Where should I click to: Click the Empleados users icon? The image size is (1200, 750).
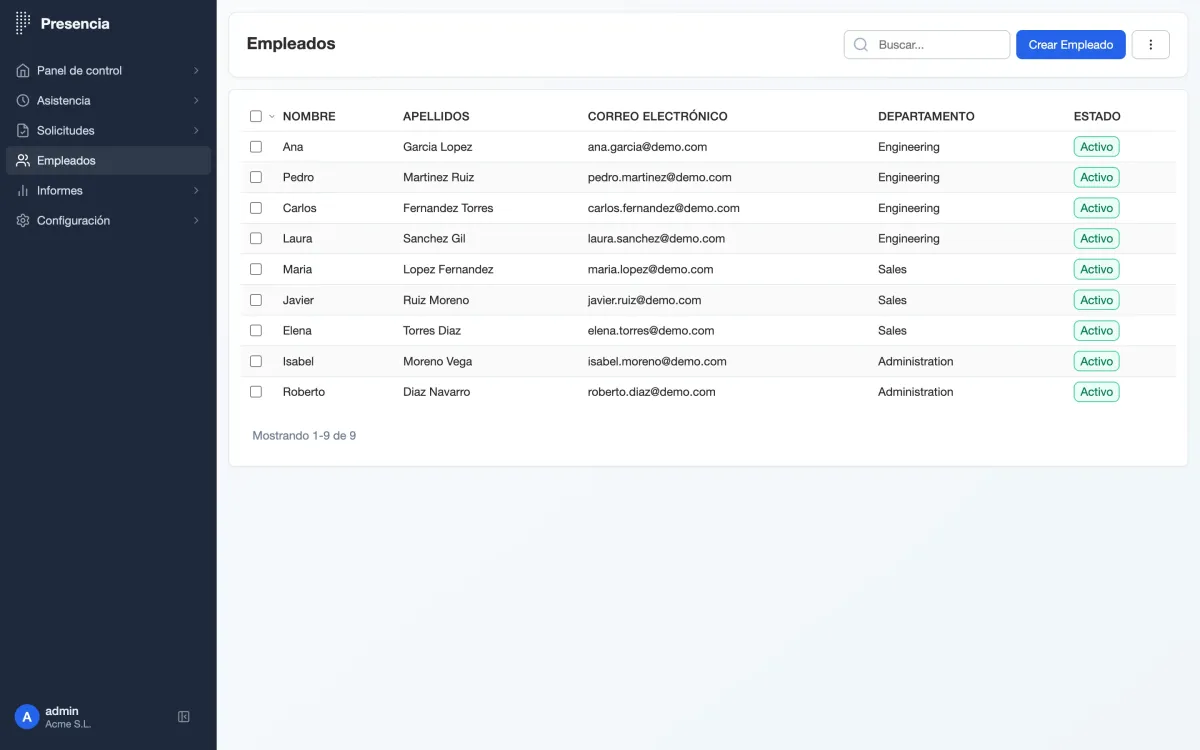pos(22,160)
